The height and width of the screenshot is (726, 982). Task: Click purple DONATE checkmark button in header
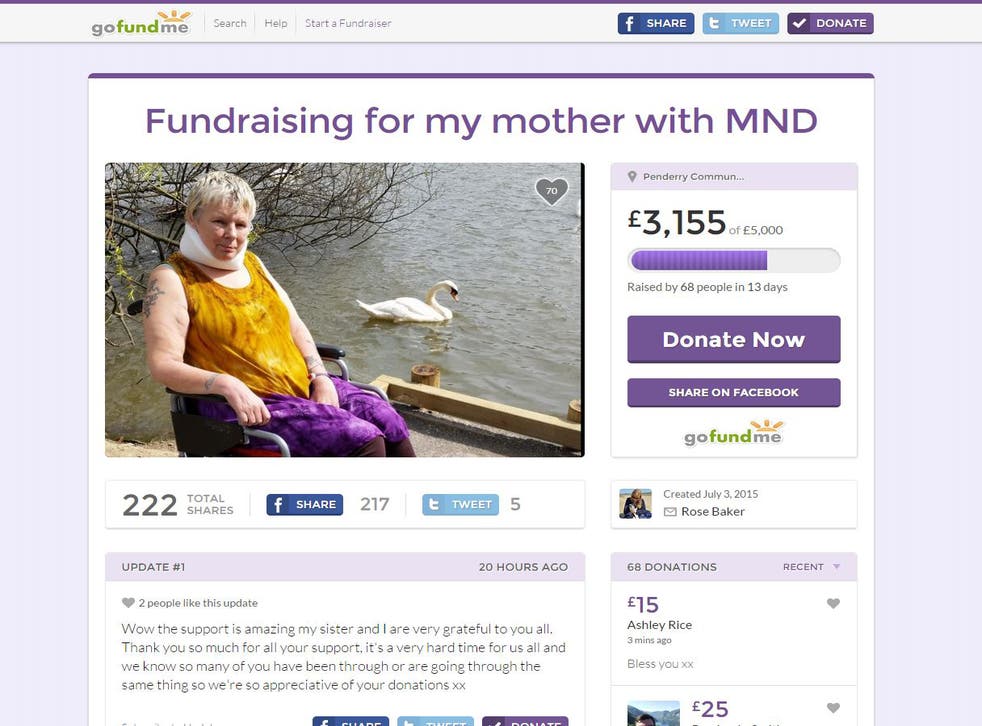[x=830, y=23]
